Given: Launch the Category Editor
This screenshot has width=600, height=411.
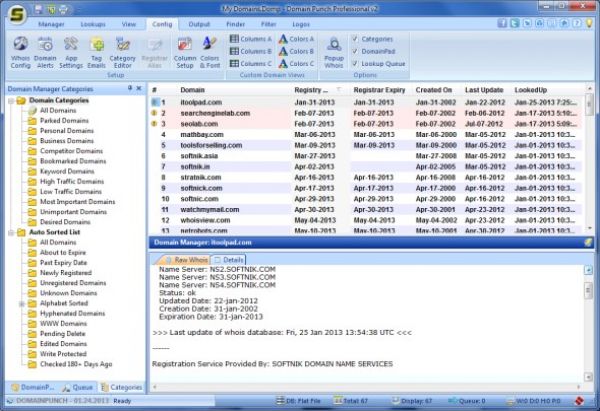Looking at the screenshot, I should coord(122,52).
